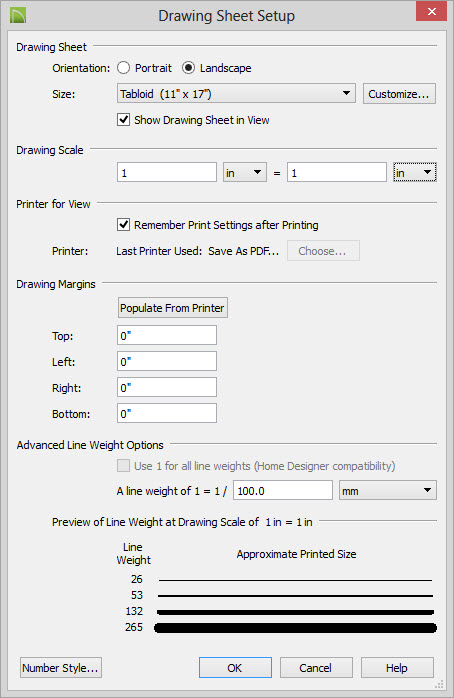454x698 pixels.
Task: Click the Customize... button
Action: pyautogui.click(x=399, y=93)
